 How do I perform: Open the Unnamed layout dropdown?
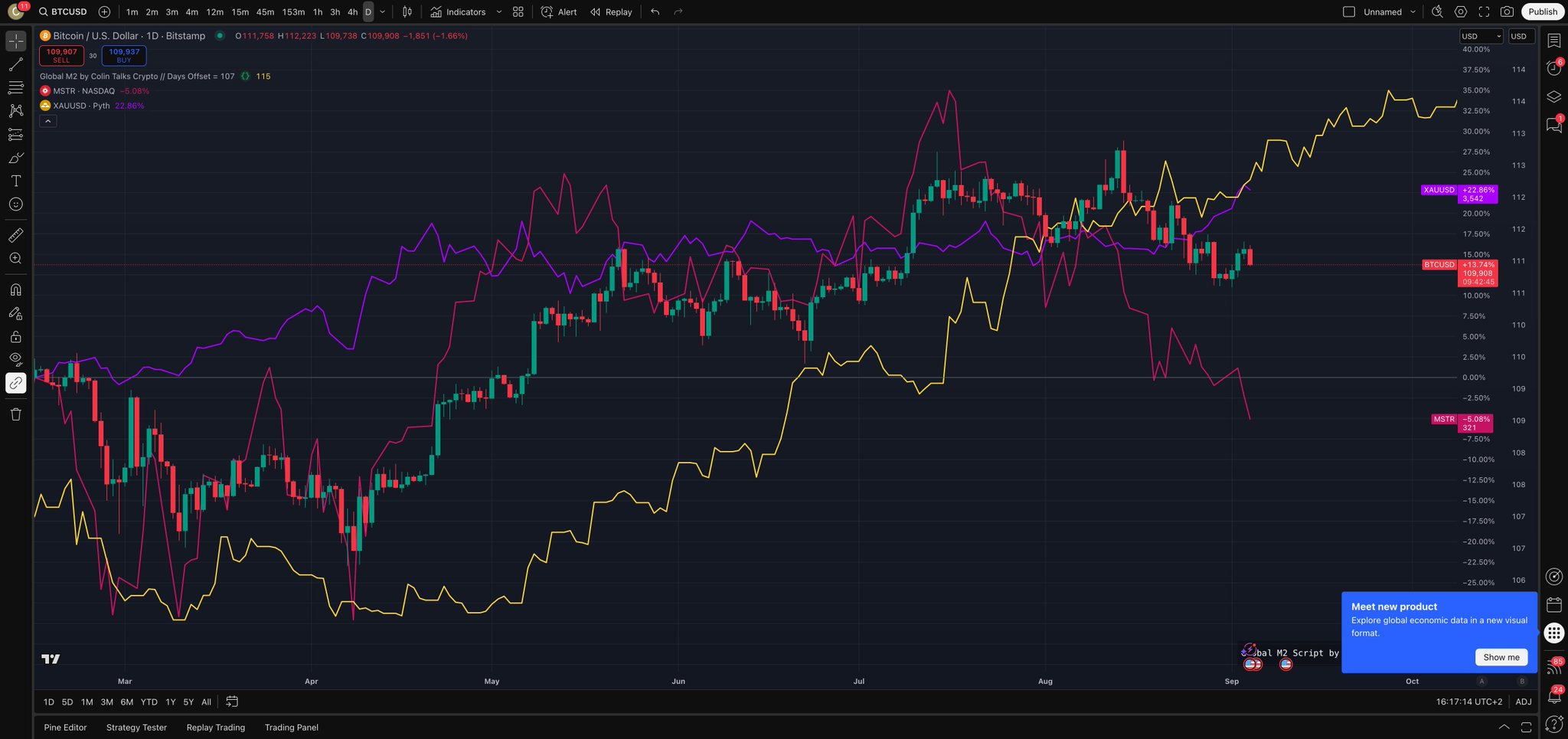point(1413,12)
